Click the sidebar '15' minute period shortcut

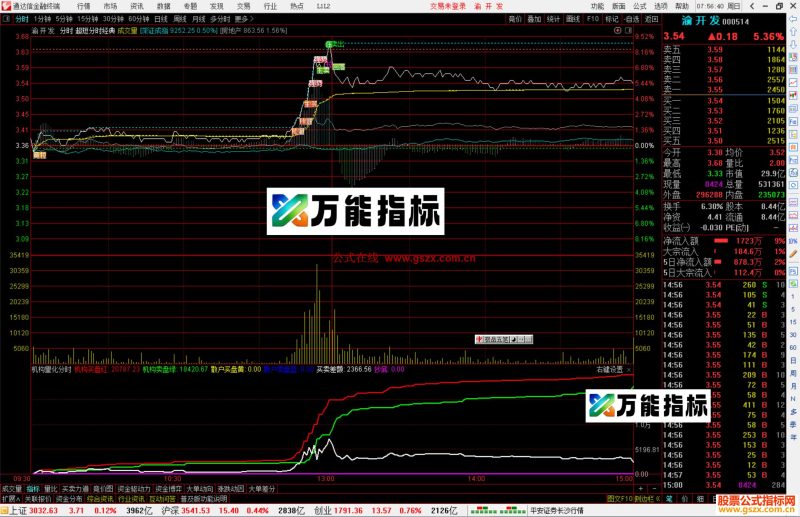pos(793,322)
